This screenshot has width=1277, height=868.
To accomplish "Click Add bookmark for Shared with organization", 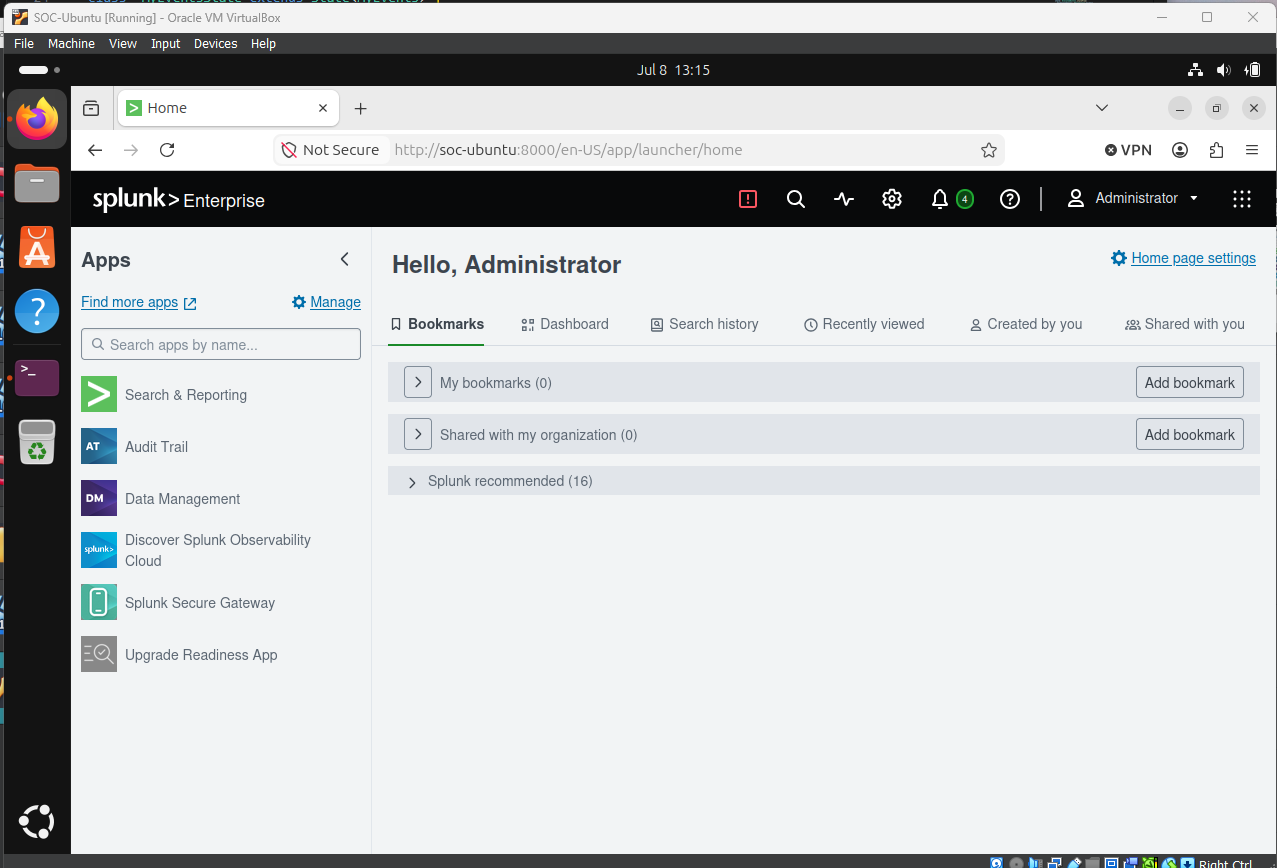I will coord(1190,434).
